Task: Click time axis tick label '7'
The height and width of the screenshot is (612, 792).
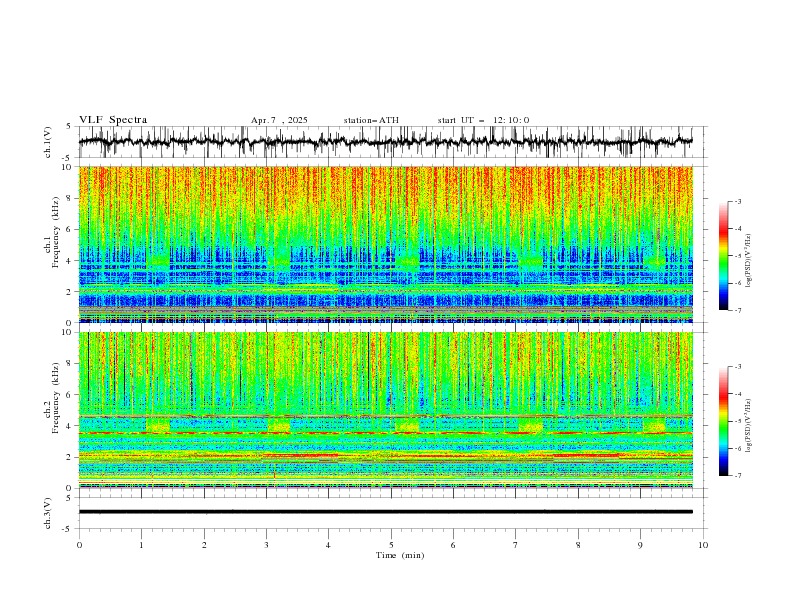Action: pos(516,545)
